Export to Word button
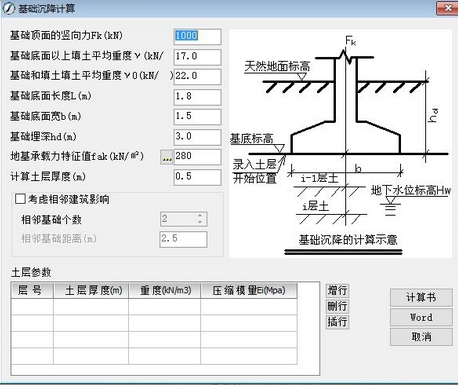Image resolution: width=458 pixels, height=385 pixels. click(421, 317)
